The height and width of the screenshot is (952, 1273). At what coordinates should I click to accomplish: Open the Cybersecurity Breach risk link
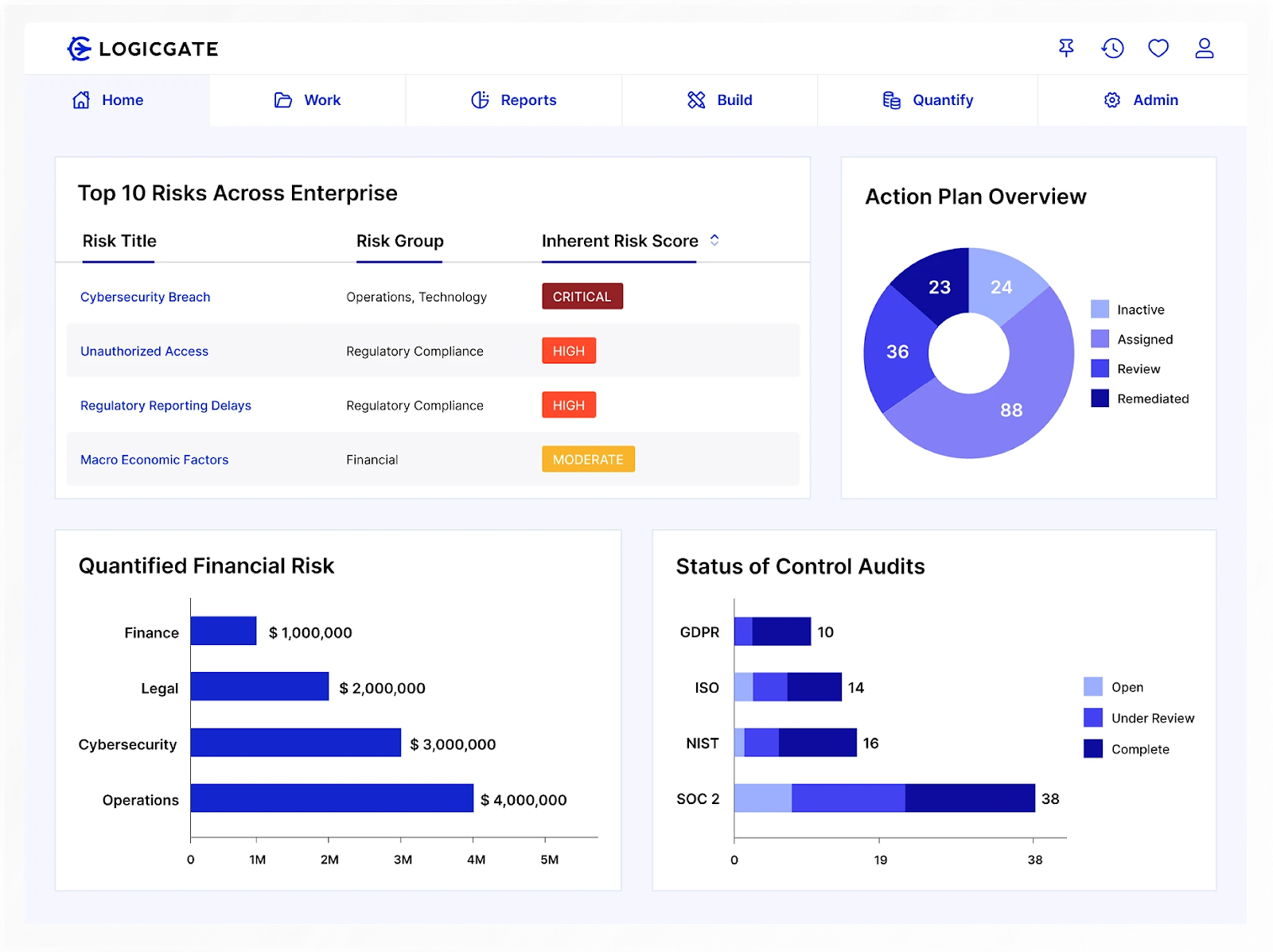click(x=145, y=297)
